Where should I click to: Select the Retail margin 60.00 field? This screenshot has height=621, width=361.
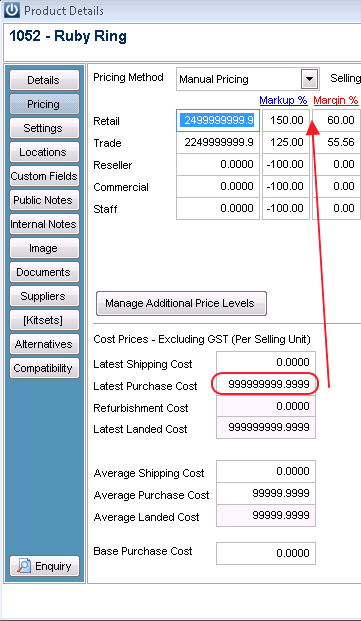pyautogui.click(x=336, y=120)
